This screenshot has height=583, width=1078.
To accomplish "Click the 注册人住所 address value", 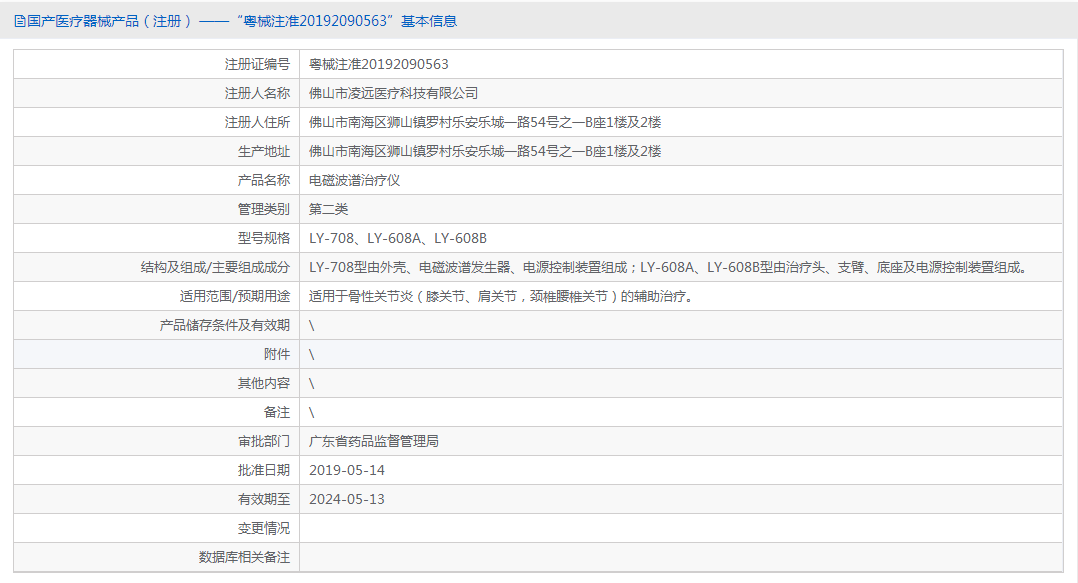I will click(485, 122).
